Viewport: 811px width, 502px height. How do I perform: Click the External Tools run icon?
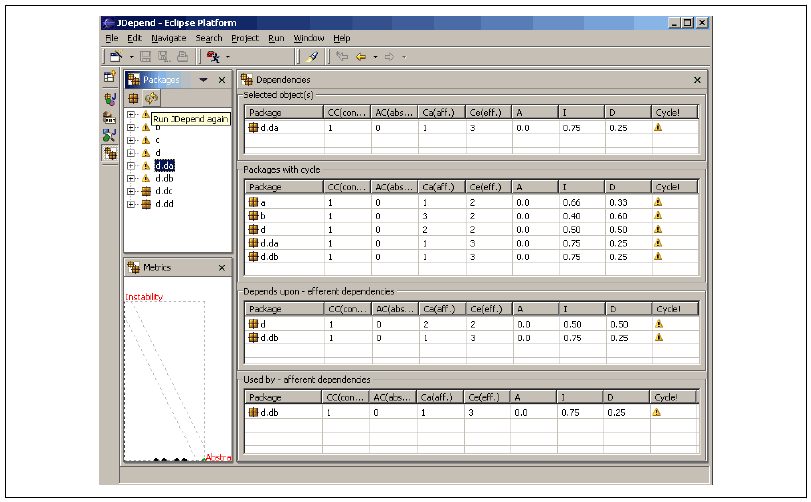[x=213, y=56]
